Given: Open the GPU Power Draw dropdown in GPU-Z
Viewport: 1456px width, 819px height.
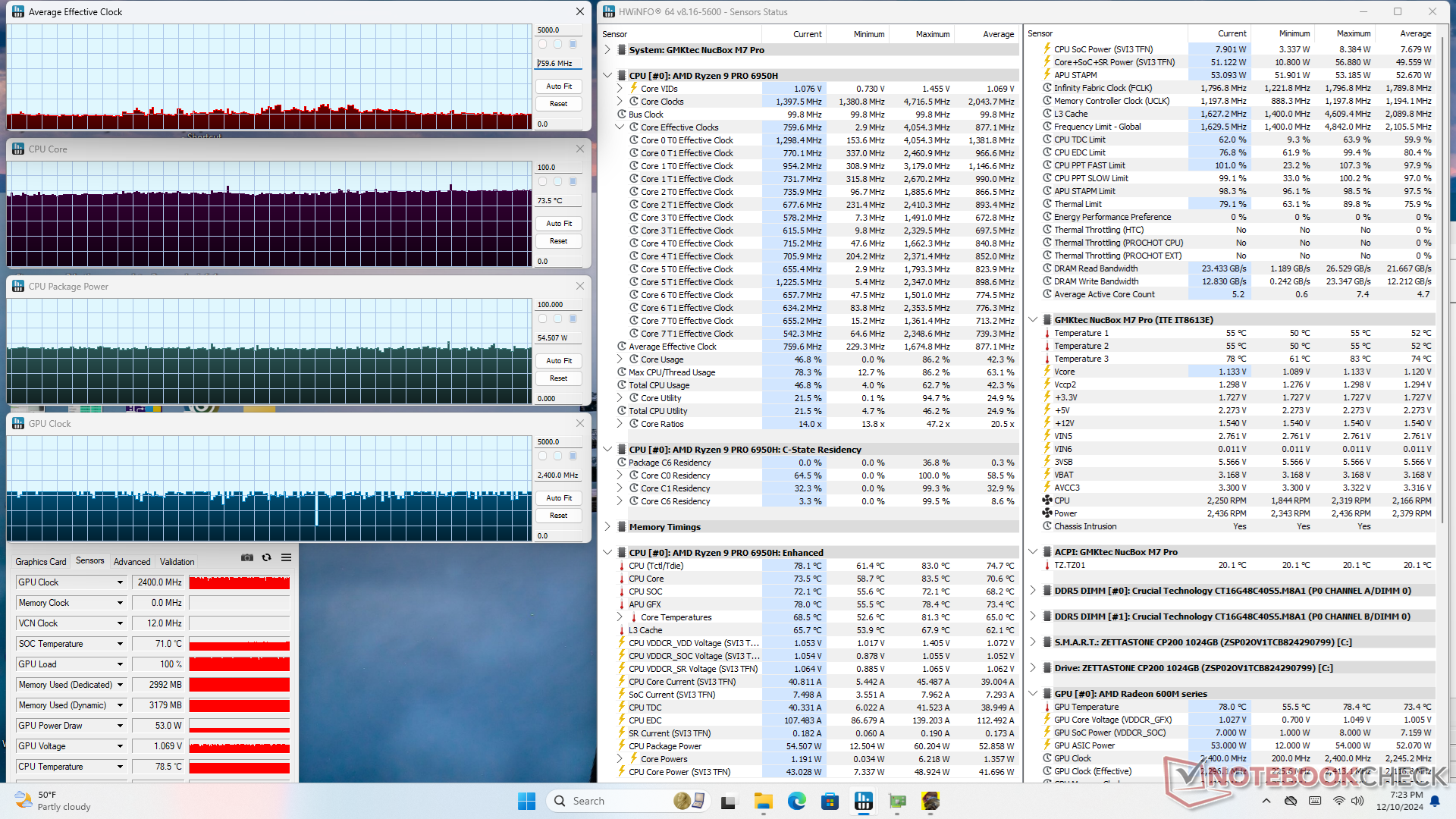Looking at the screenshot, I should click(120, 726).
